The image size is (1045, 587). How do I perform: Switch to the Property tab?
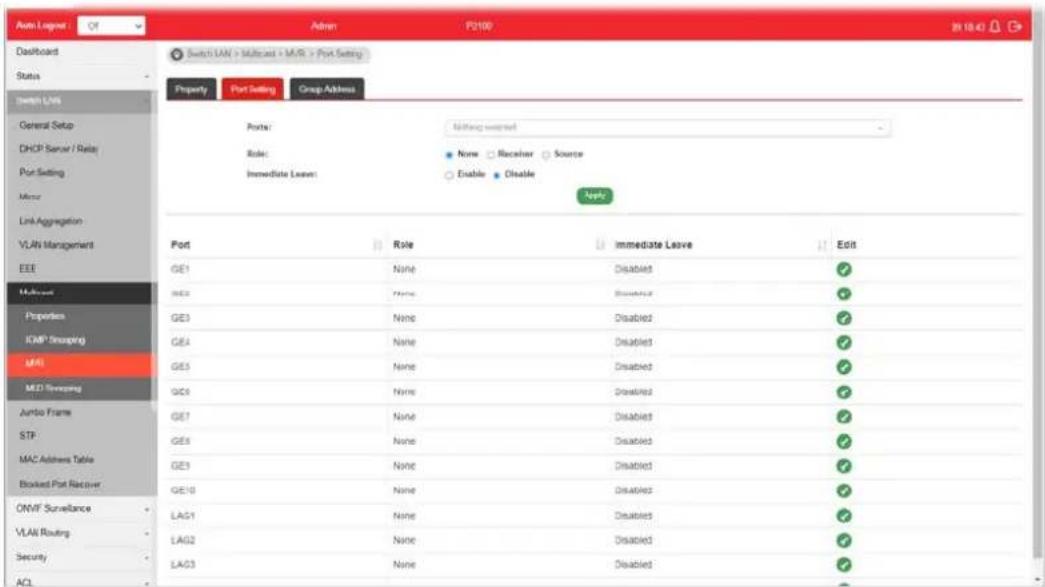pos(191,89)
